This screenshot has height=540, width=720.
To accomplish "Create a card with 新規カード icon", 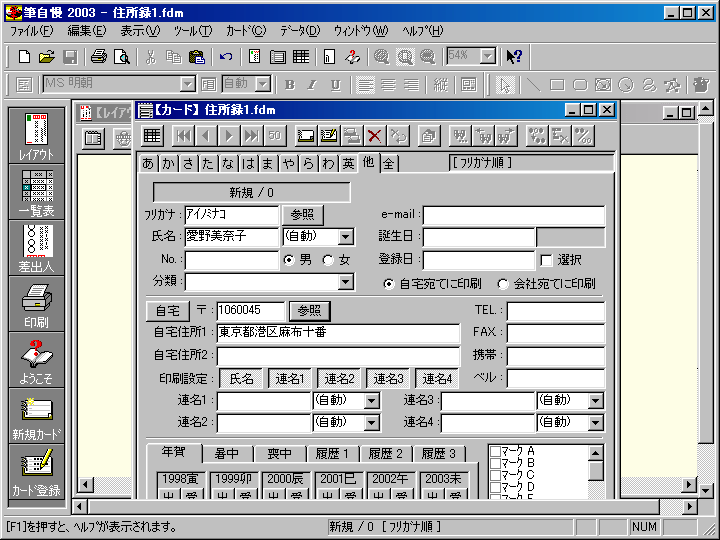I will coord(36,416).
